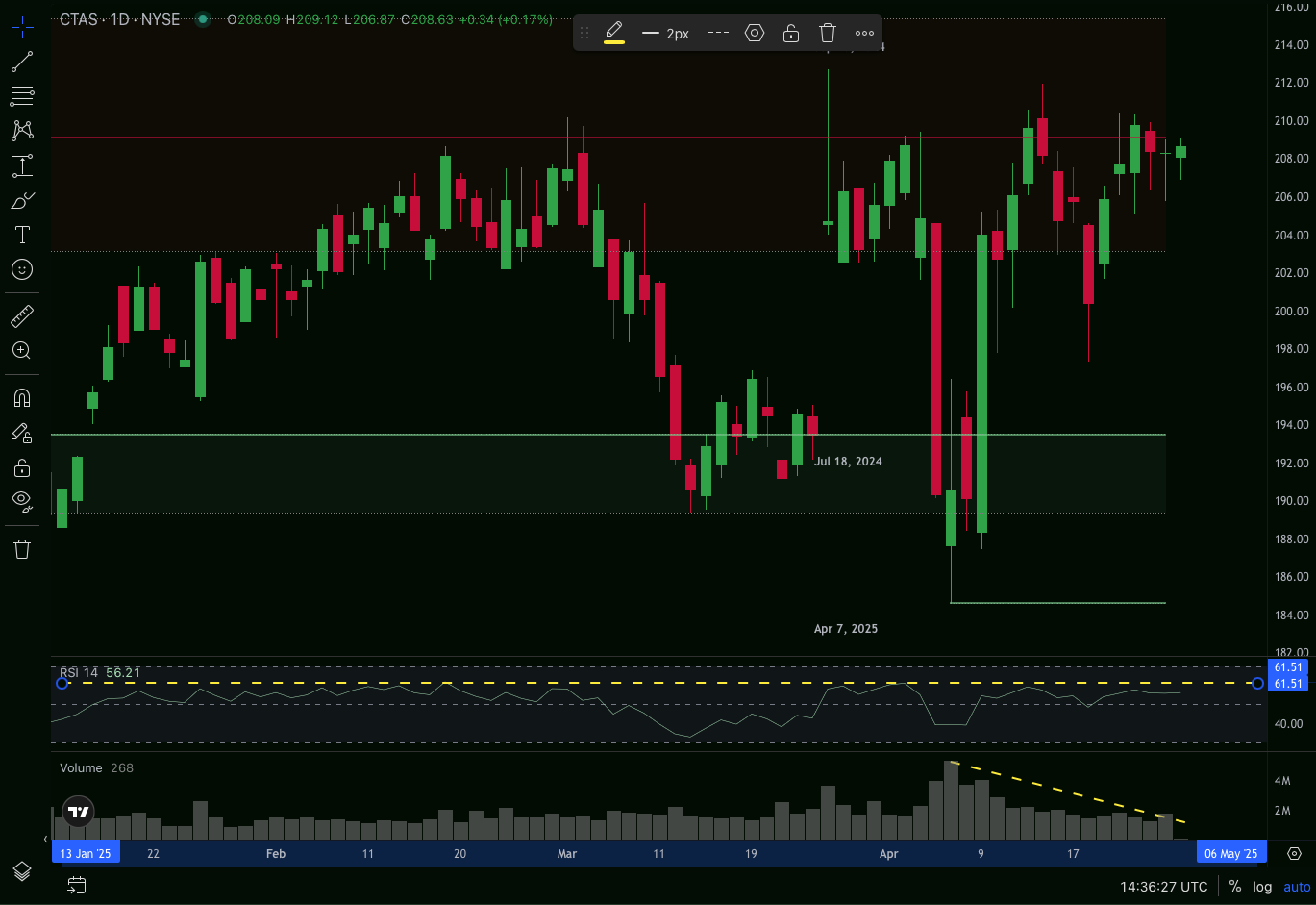Click the Mar label on time axis

point(567,854)
